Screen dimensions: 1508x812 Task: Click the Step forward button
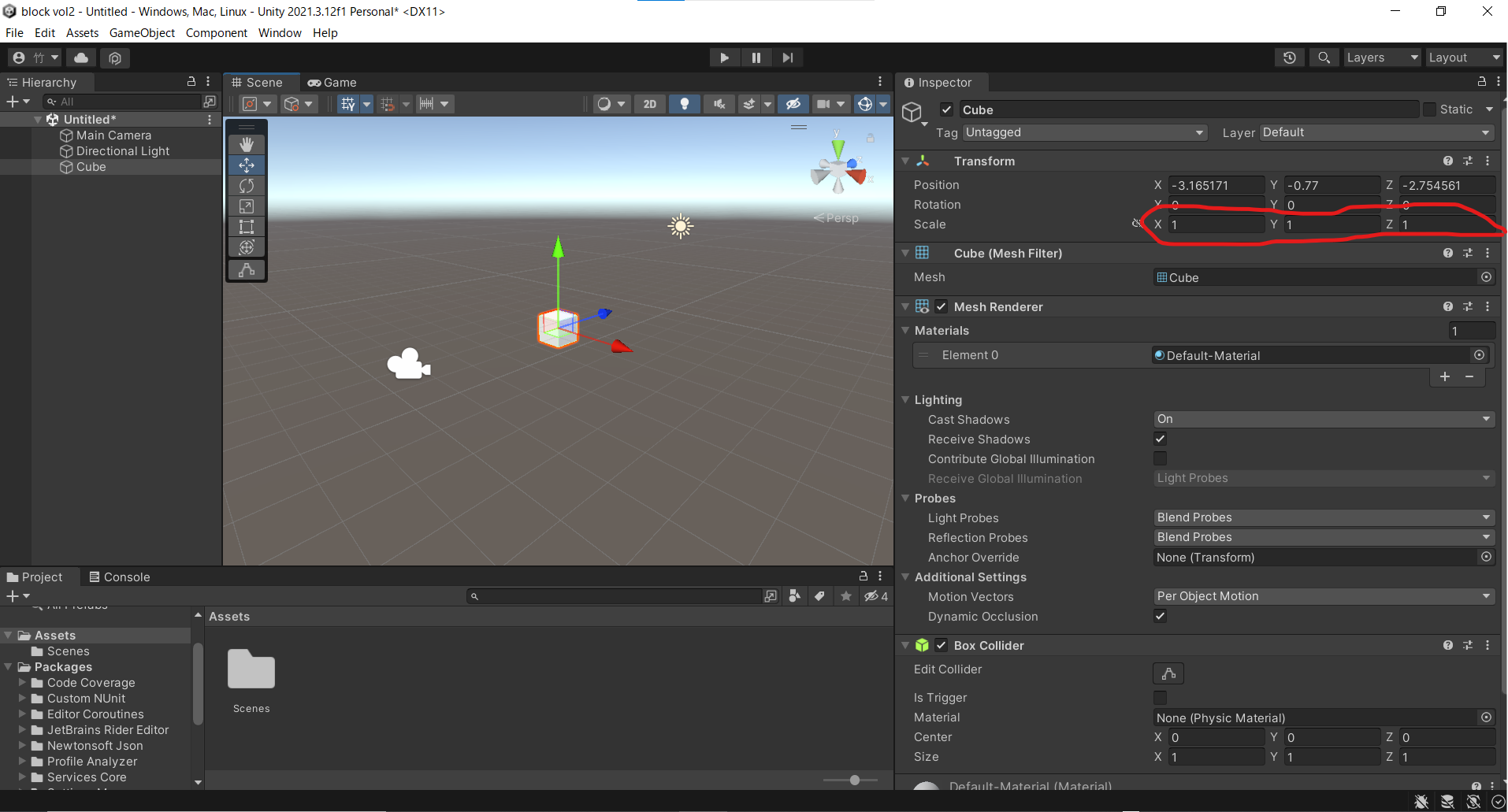click(x=788, y=57)
